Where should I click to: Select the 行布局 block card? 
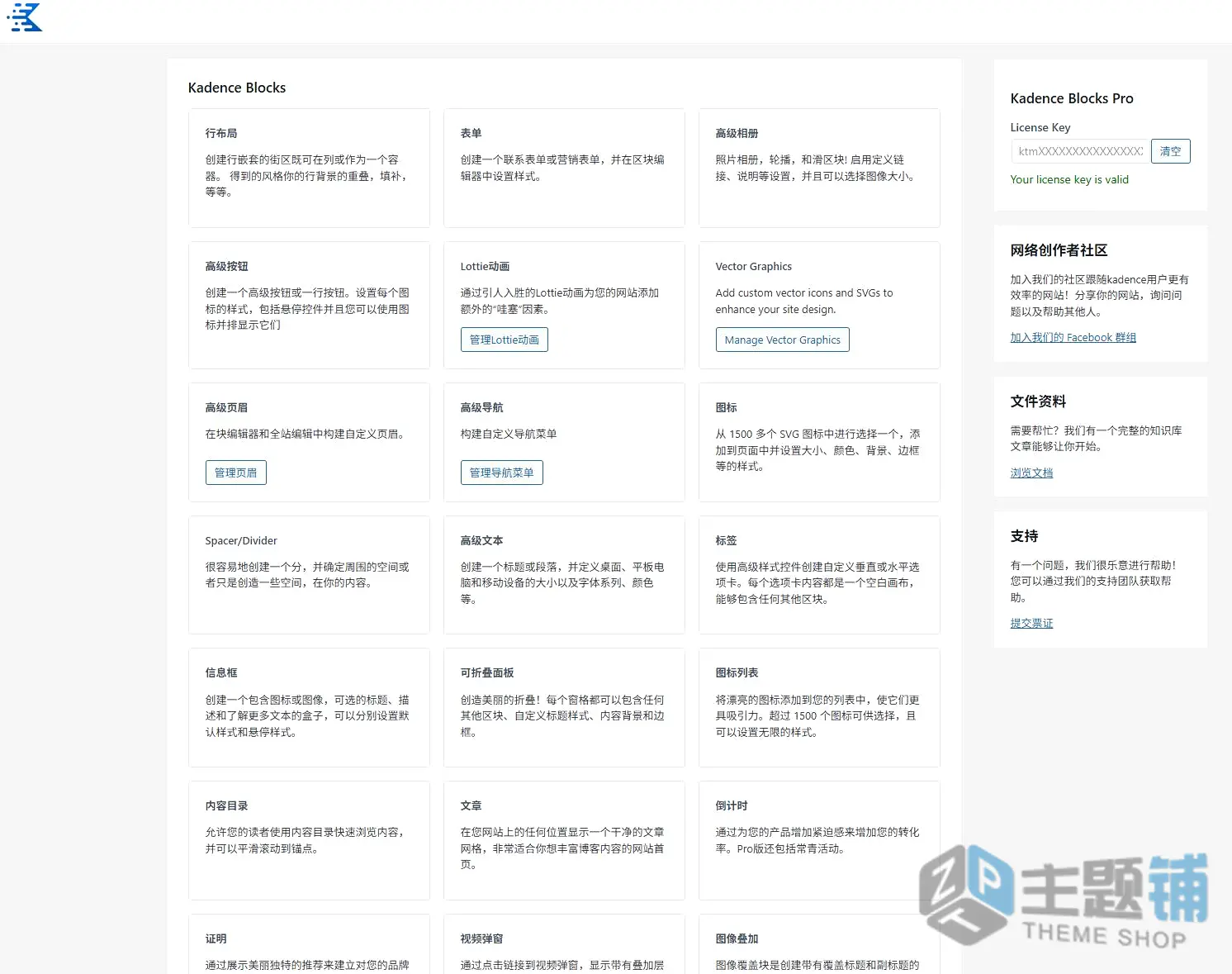click(309, 168)
